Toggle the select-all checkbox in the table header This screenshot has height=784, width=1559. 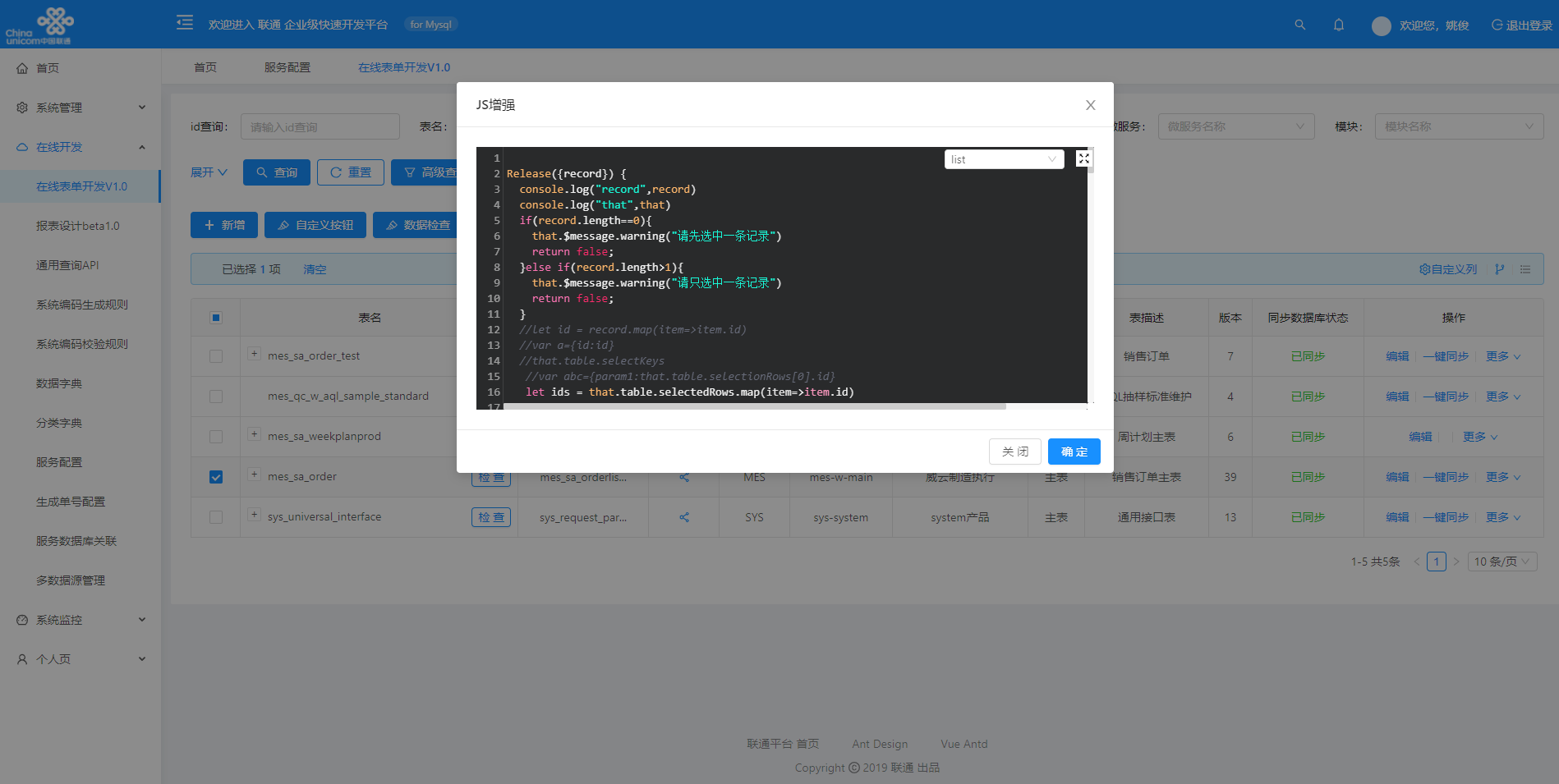click(x=216, y=318)
